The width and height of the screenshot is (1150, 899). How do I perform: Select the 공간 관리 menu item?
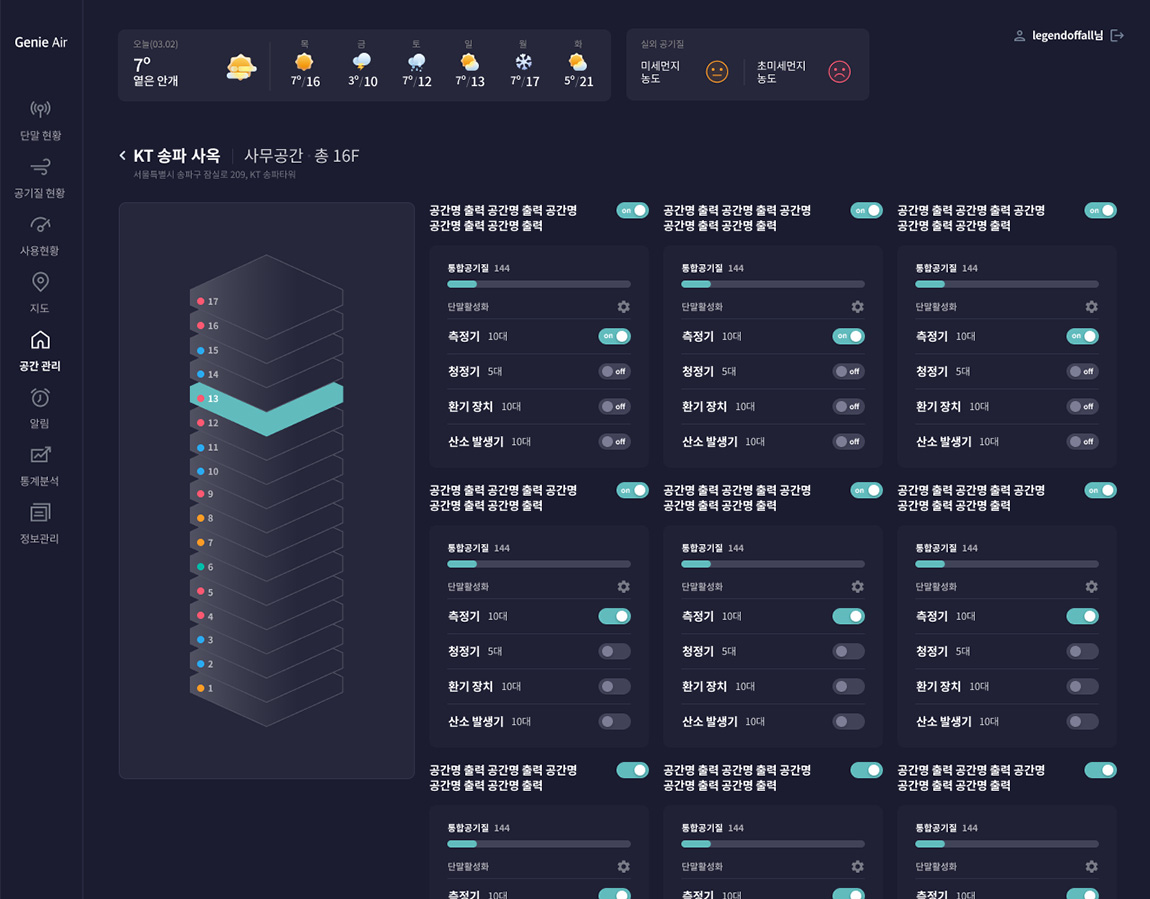click(x=40, y=351)
